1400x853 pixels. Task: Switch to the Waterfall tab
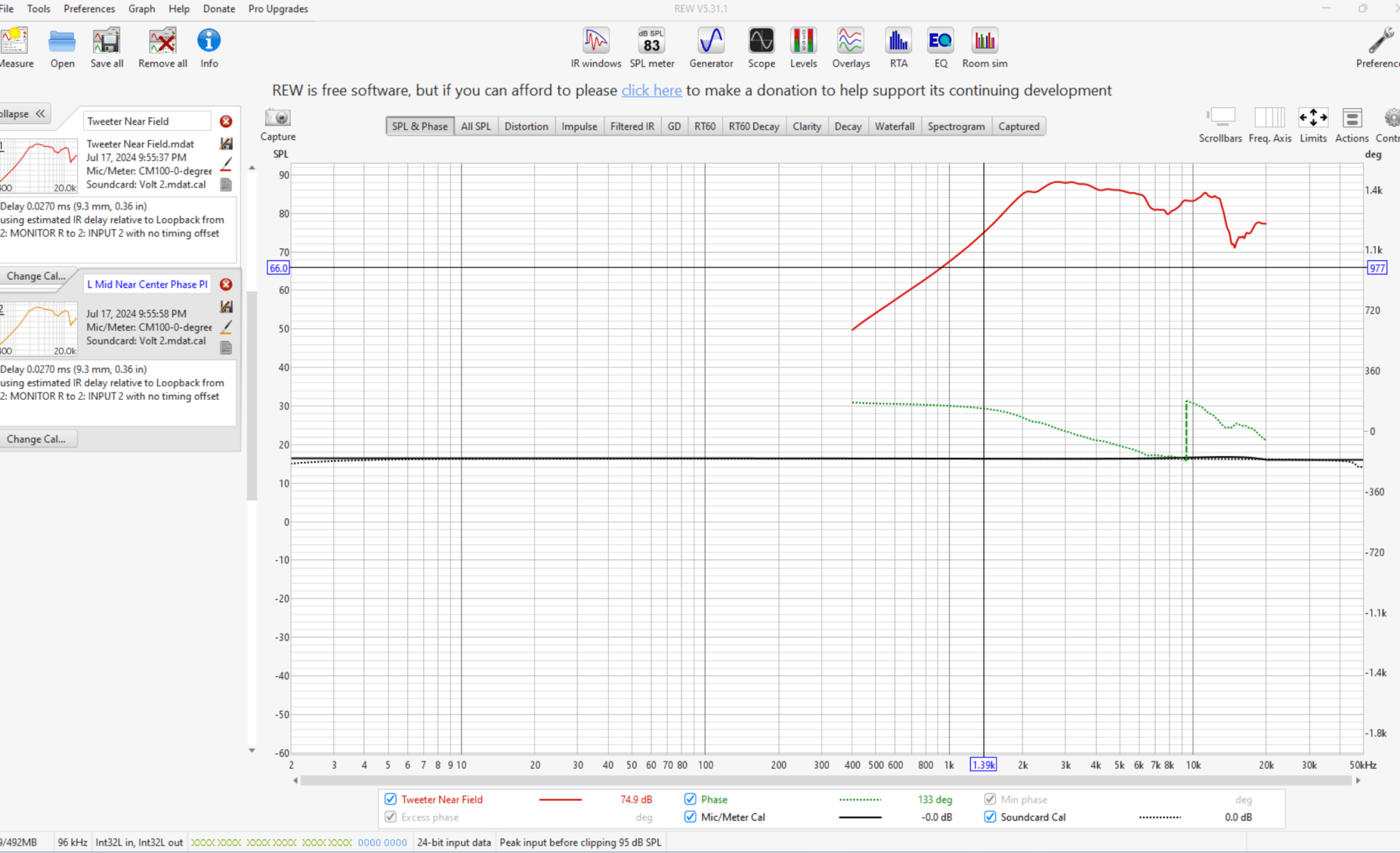pos(894,126)
